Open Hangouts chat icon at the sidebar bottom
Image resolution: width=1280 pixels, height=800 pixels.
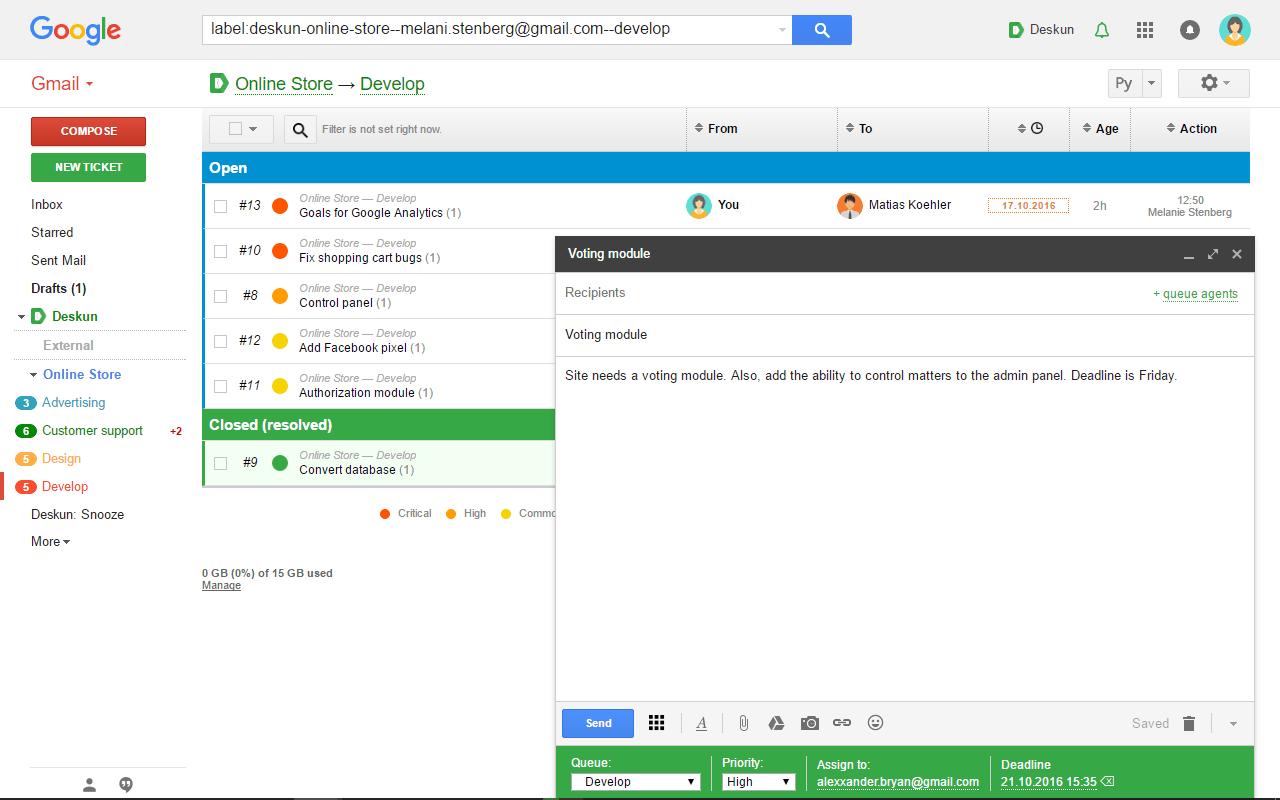[x=126, y=785]
